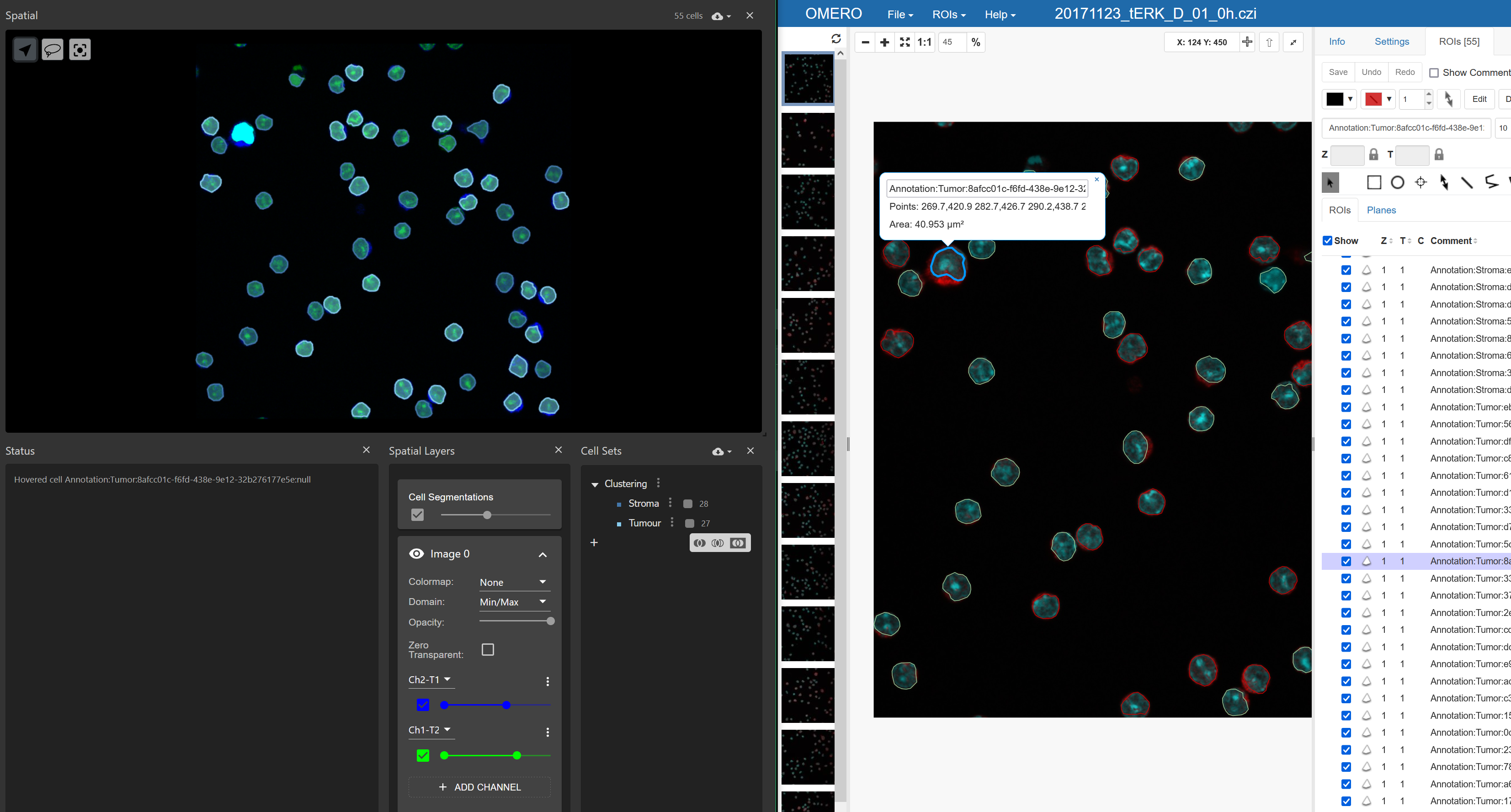
Task: Click the Redo button
Action: [x=1405, y=72]
